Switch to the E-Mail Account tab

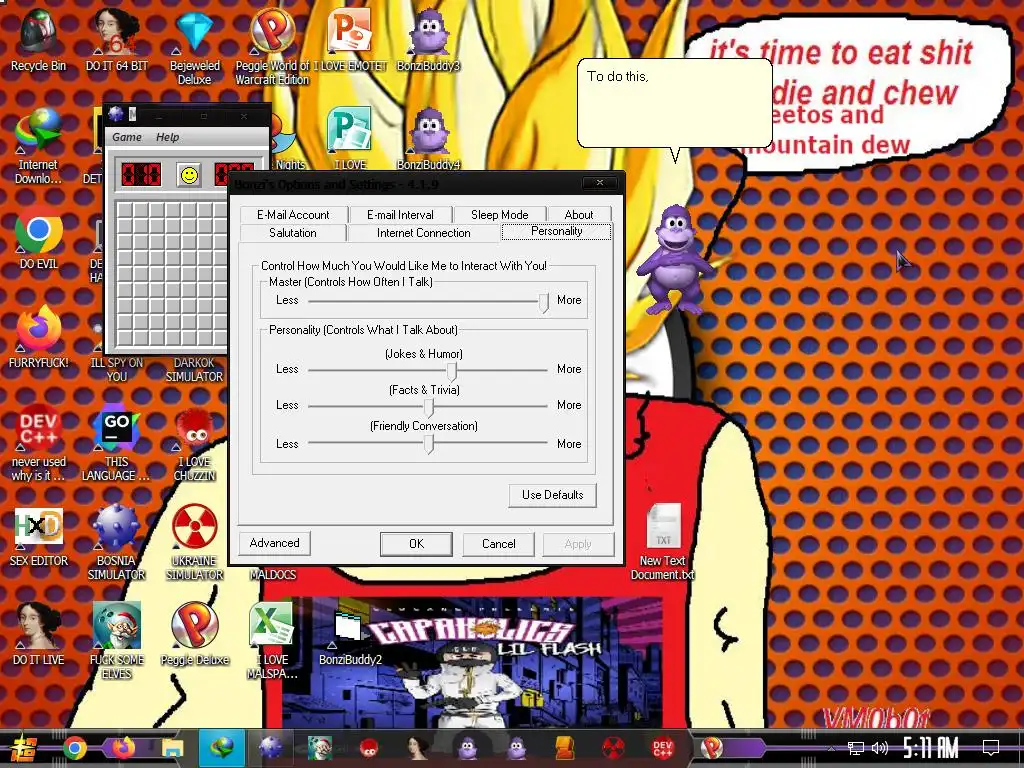tap(293, 215)
